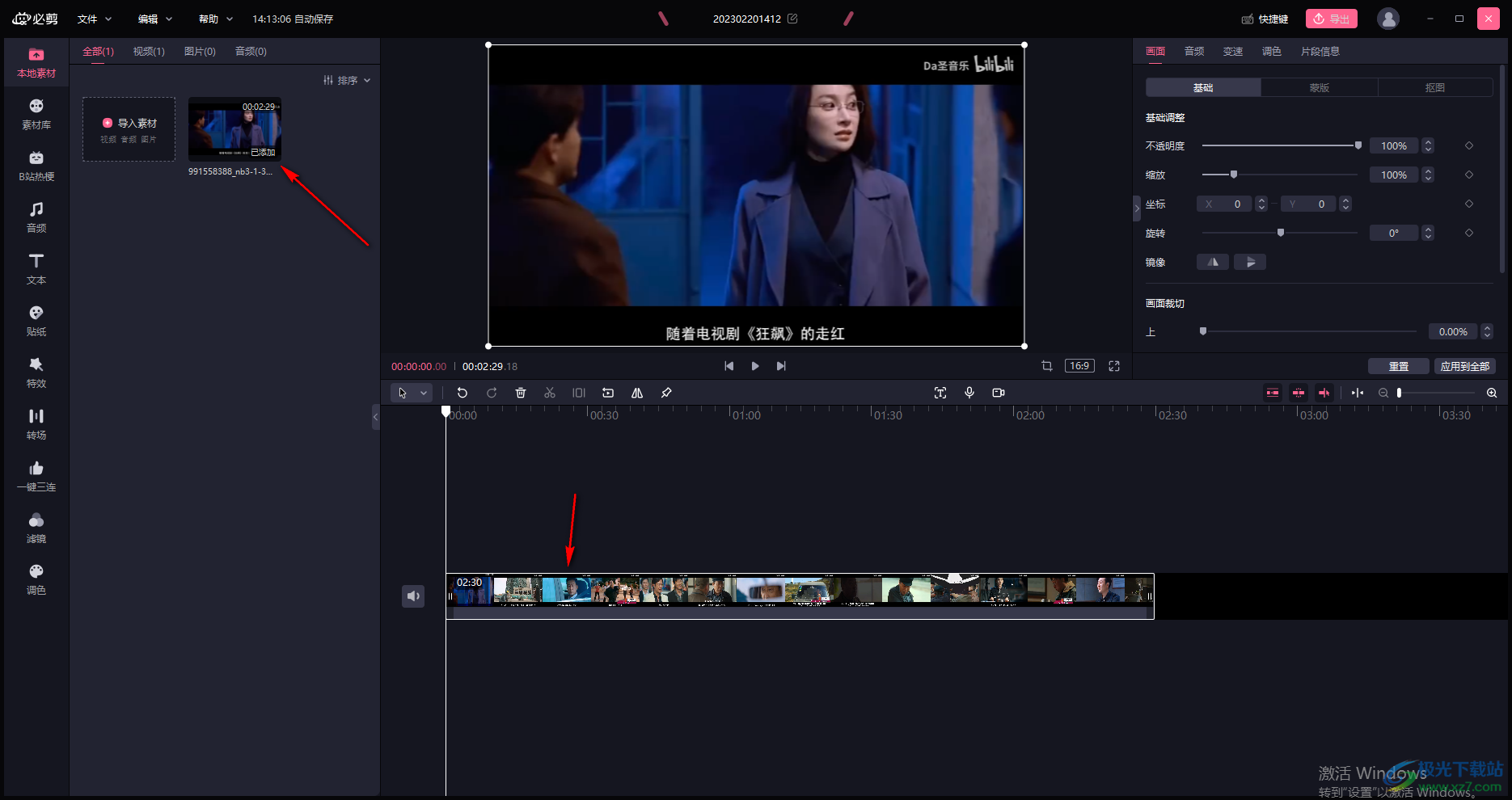Expand the selection tool mode dropdown arrow

[x=424, y=393]
